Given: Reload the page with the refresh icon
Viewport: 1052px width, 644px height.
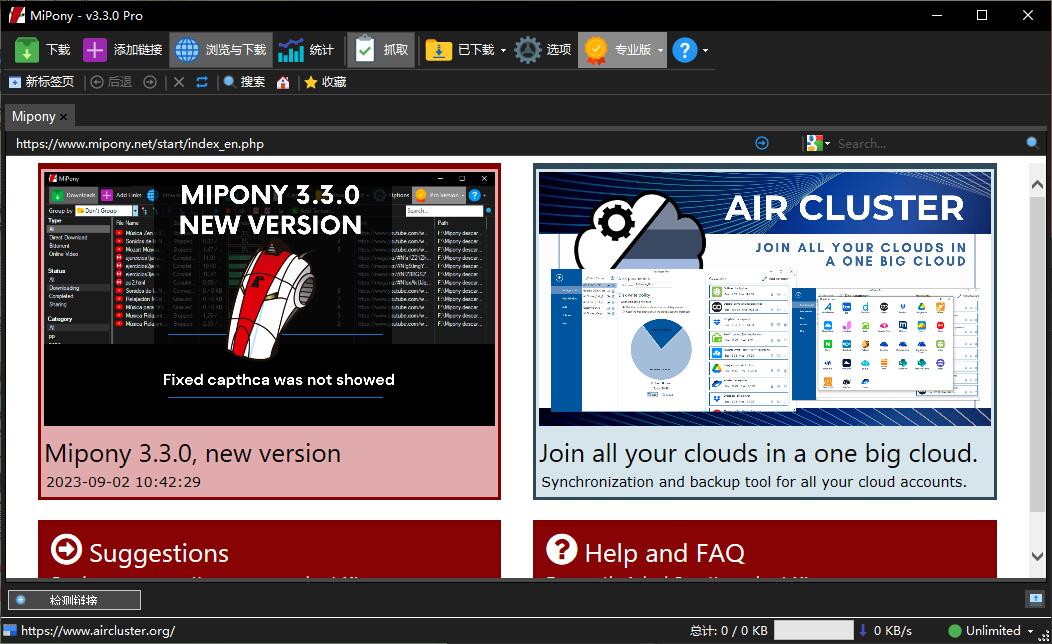Looking at the screenshot, I should click(x=202, y=82).
